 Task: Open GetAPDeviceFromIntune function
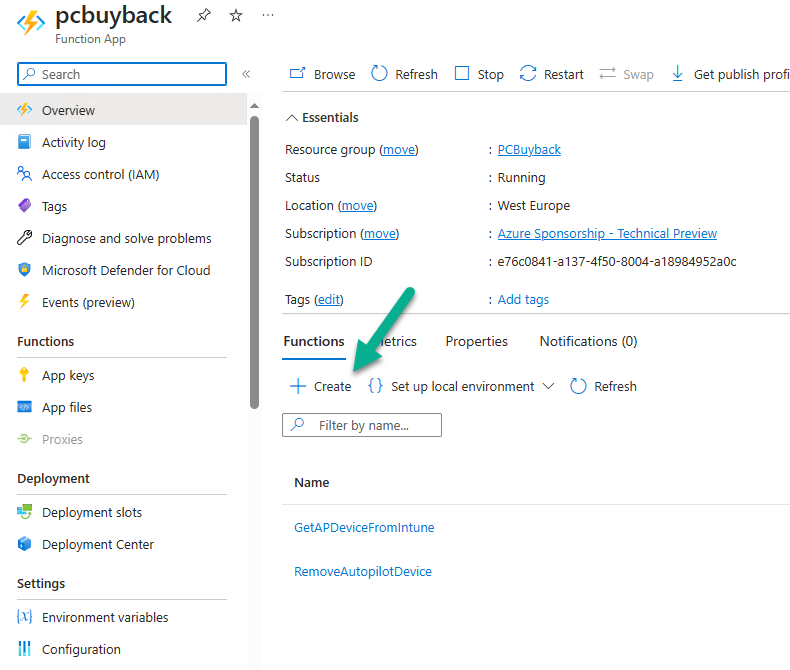coord(364,527)
